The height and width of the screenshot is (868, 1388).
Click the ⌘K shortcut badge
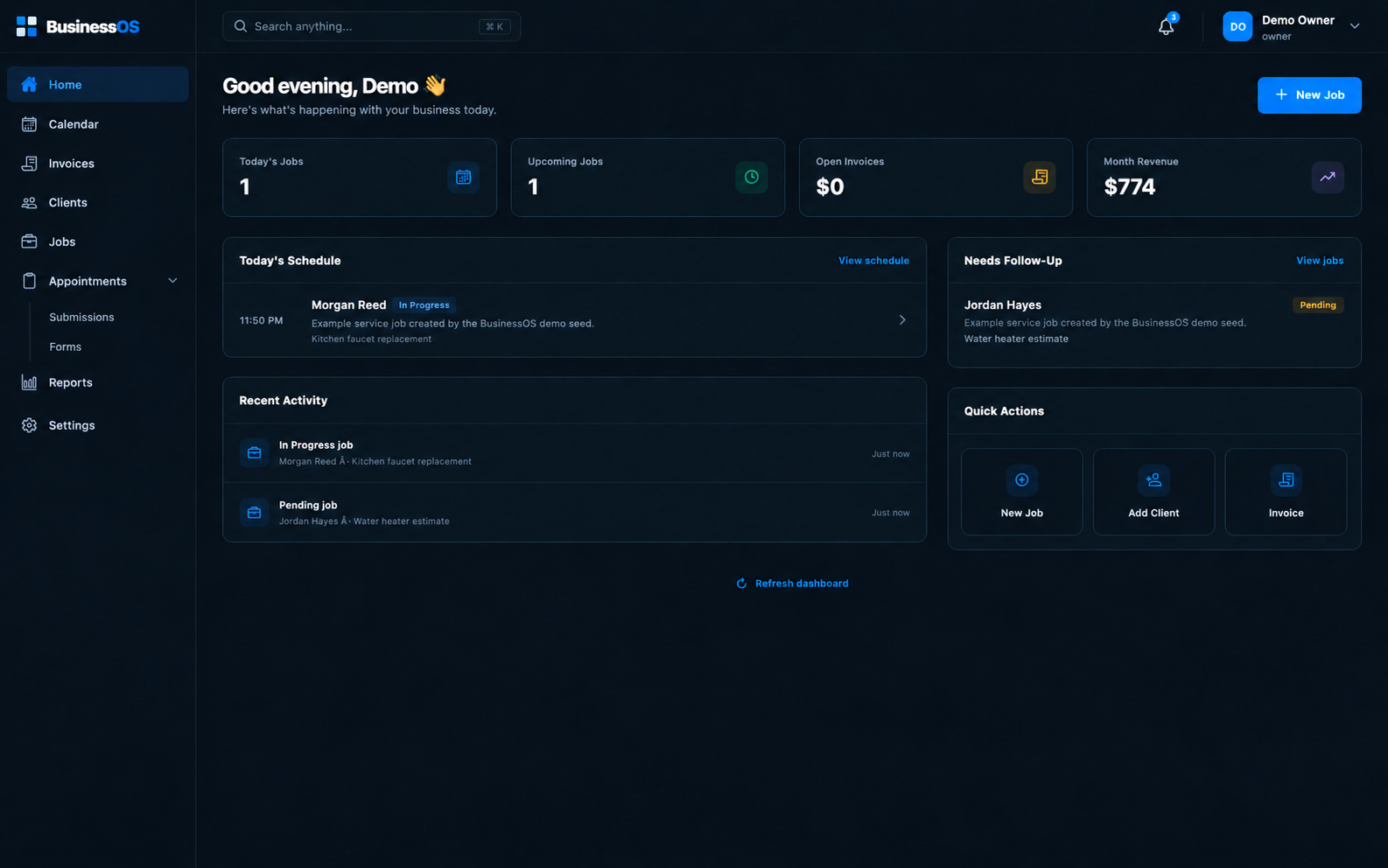click(494, 27)
